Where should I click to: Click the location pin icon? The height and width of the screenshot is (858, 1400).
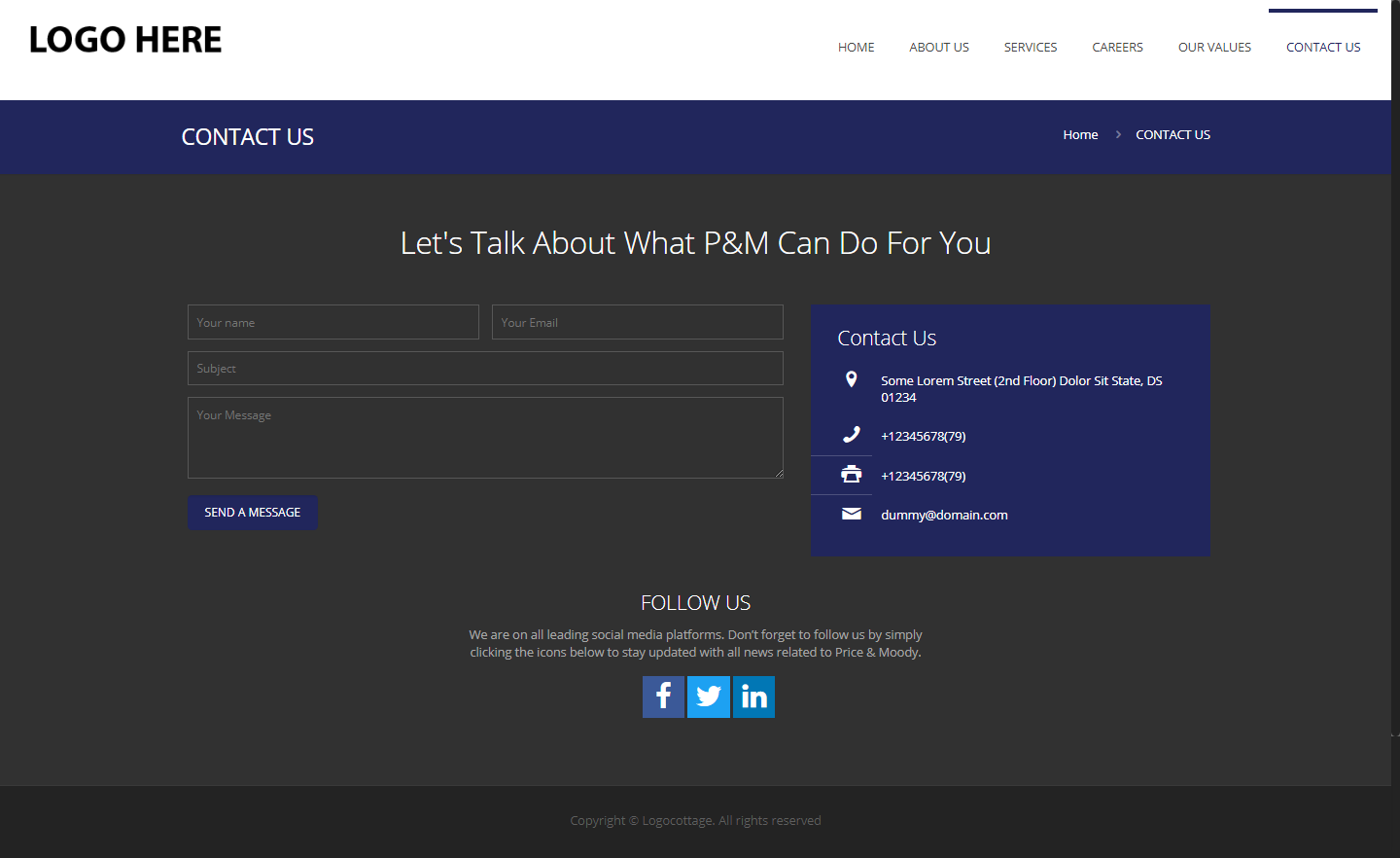click(x=851, y=379)
